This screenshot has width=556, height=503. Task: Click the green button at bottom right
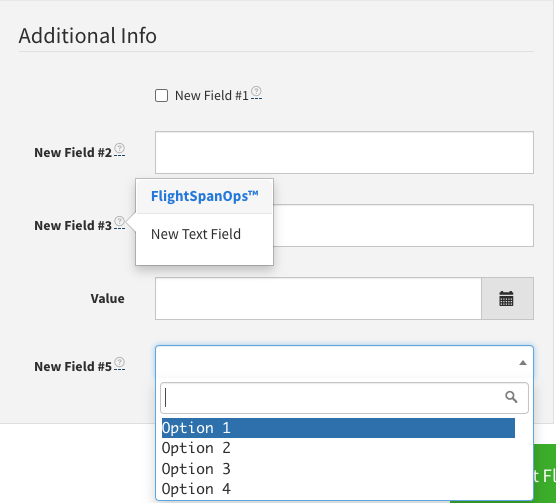point(543,474)
